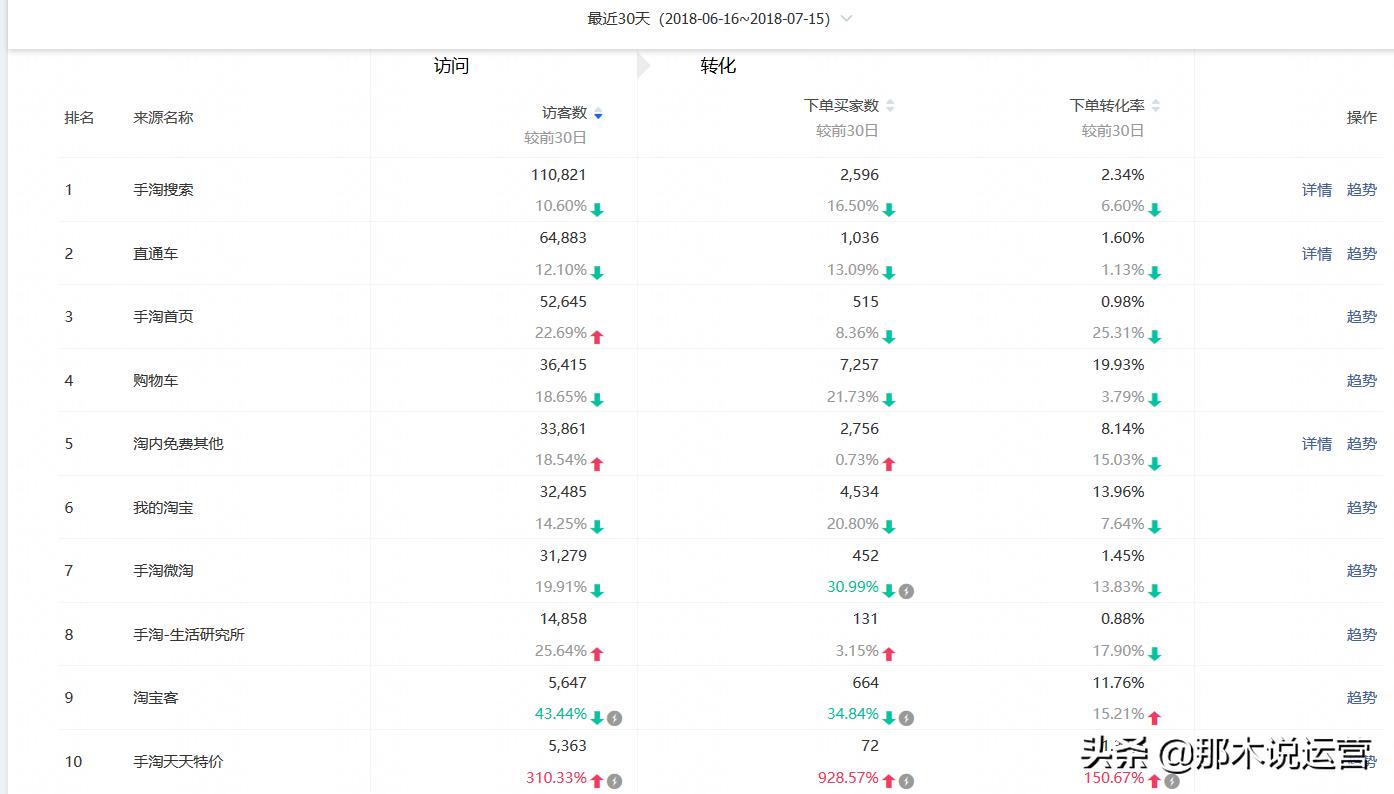Open 趋势 link for 手淘搜索
Screen dimensions: 1394x794
point(1361,190)
